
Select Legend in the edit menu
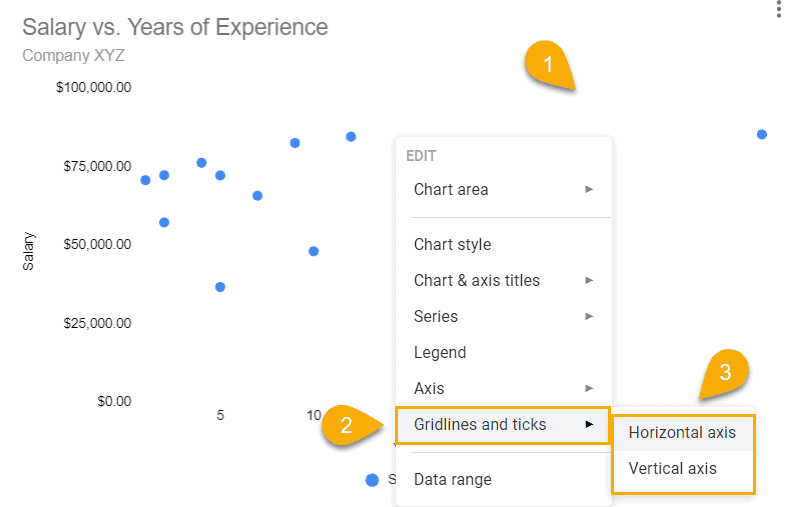[440, 352]
